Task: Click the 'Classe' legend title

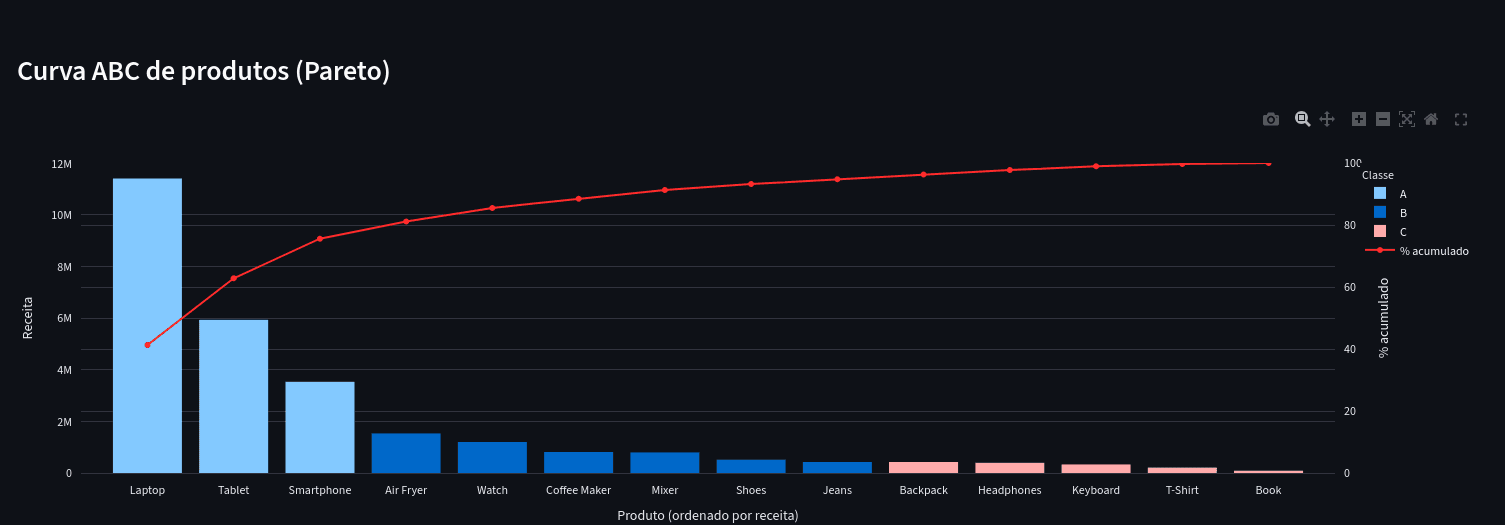Action: 1378,175
